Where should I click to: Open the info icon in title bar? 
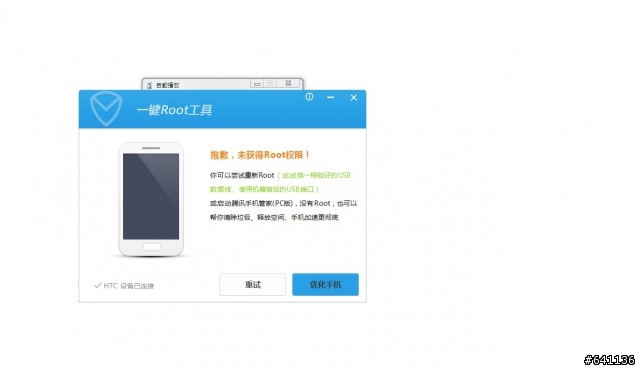309,97
